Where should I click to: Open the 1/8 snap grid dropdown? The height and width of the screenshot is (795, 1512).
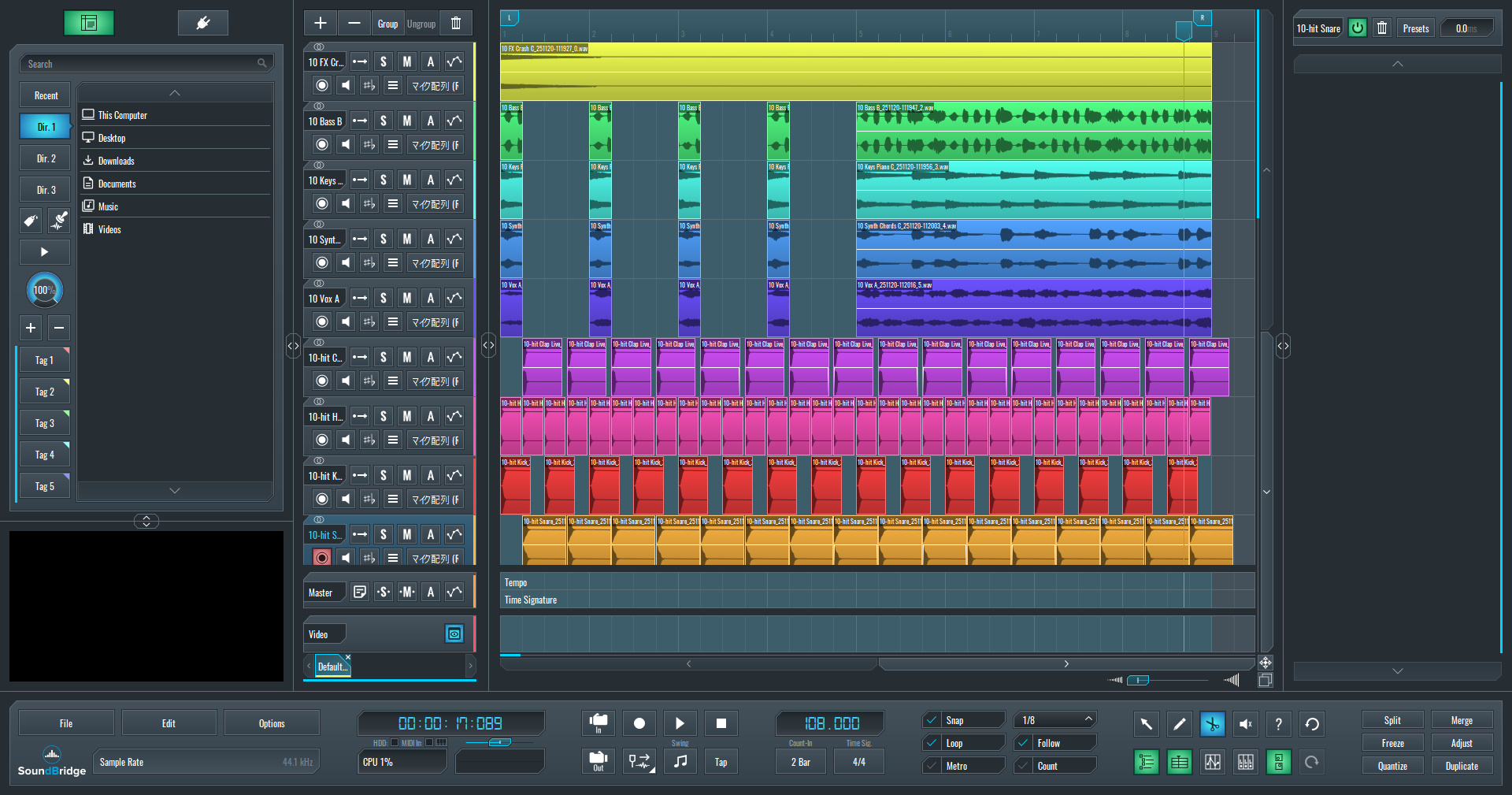(1055, 720)
